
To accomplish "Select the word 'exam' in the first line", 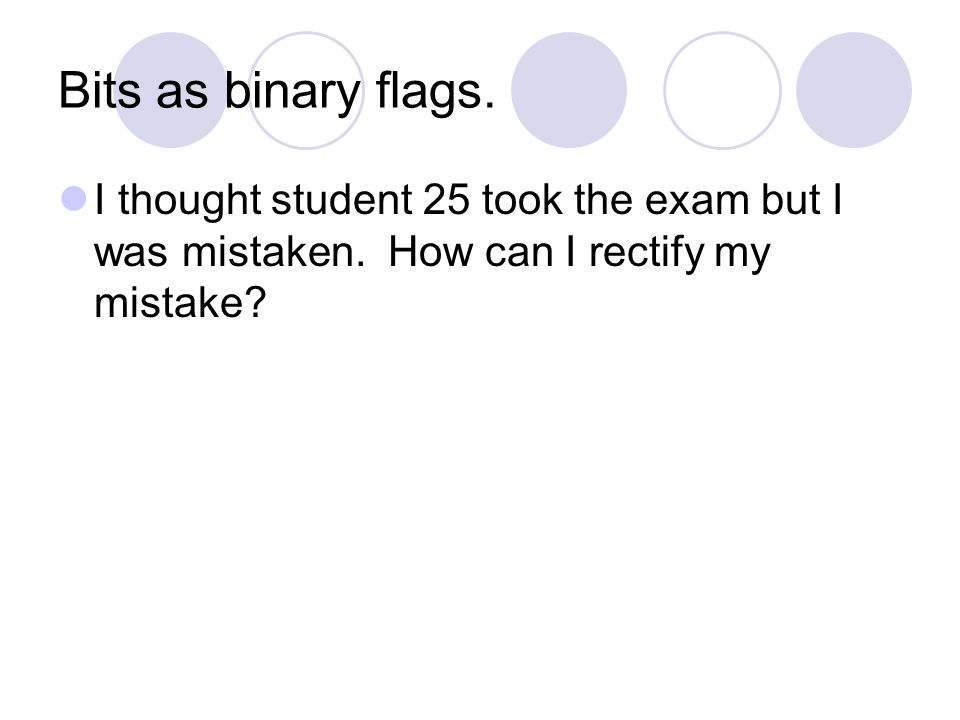I will [697, 201].
